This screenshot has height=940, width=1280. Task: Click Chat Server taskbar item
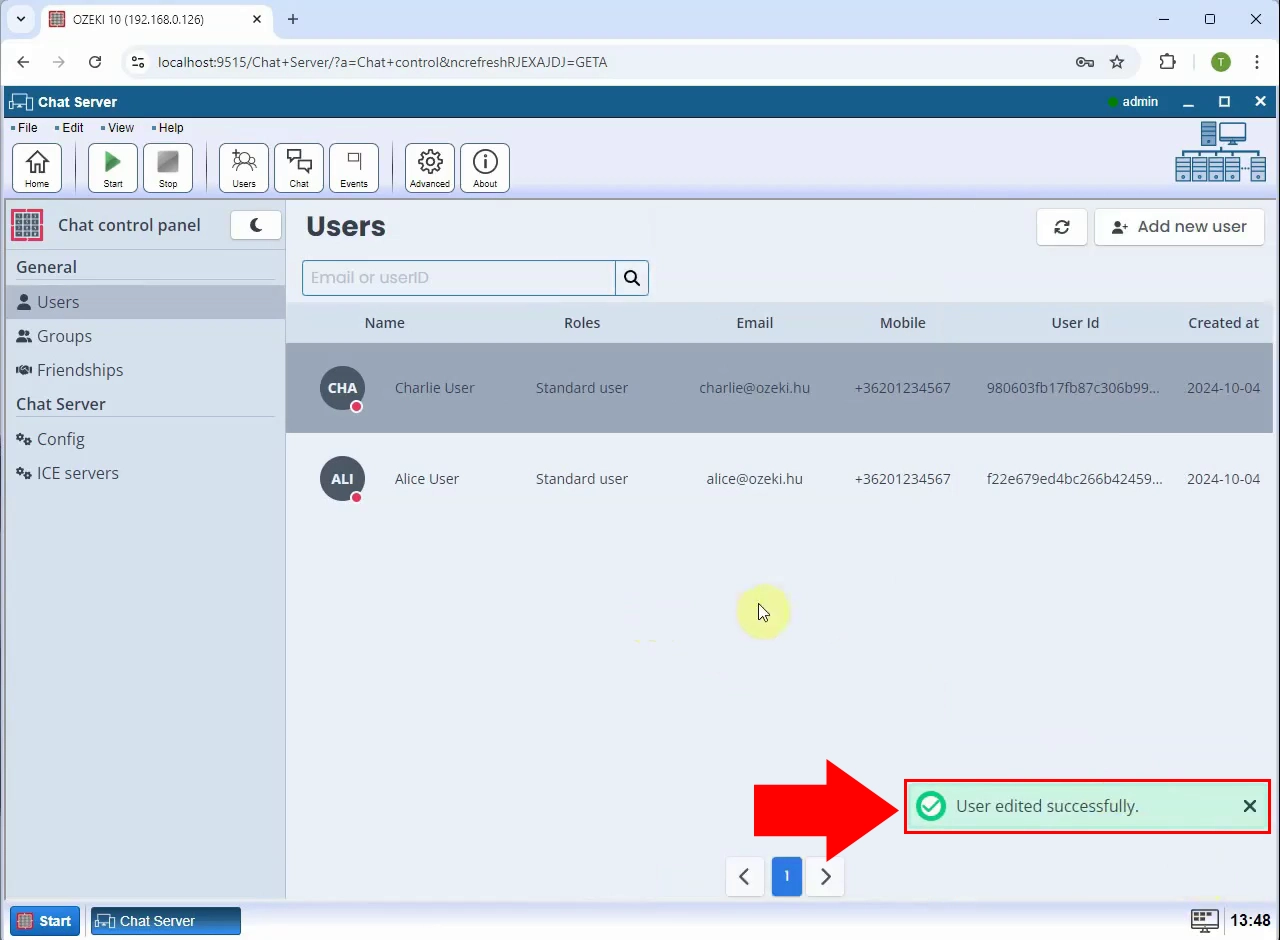166,921
